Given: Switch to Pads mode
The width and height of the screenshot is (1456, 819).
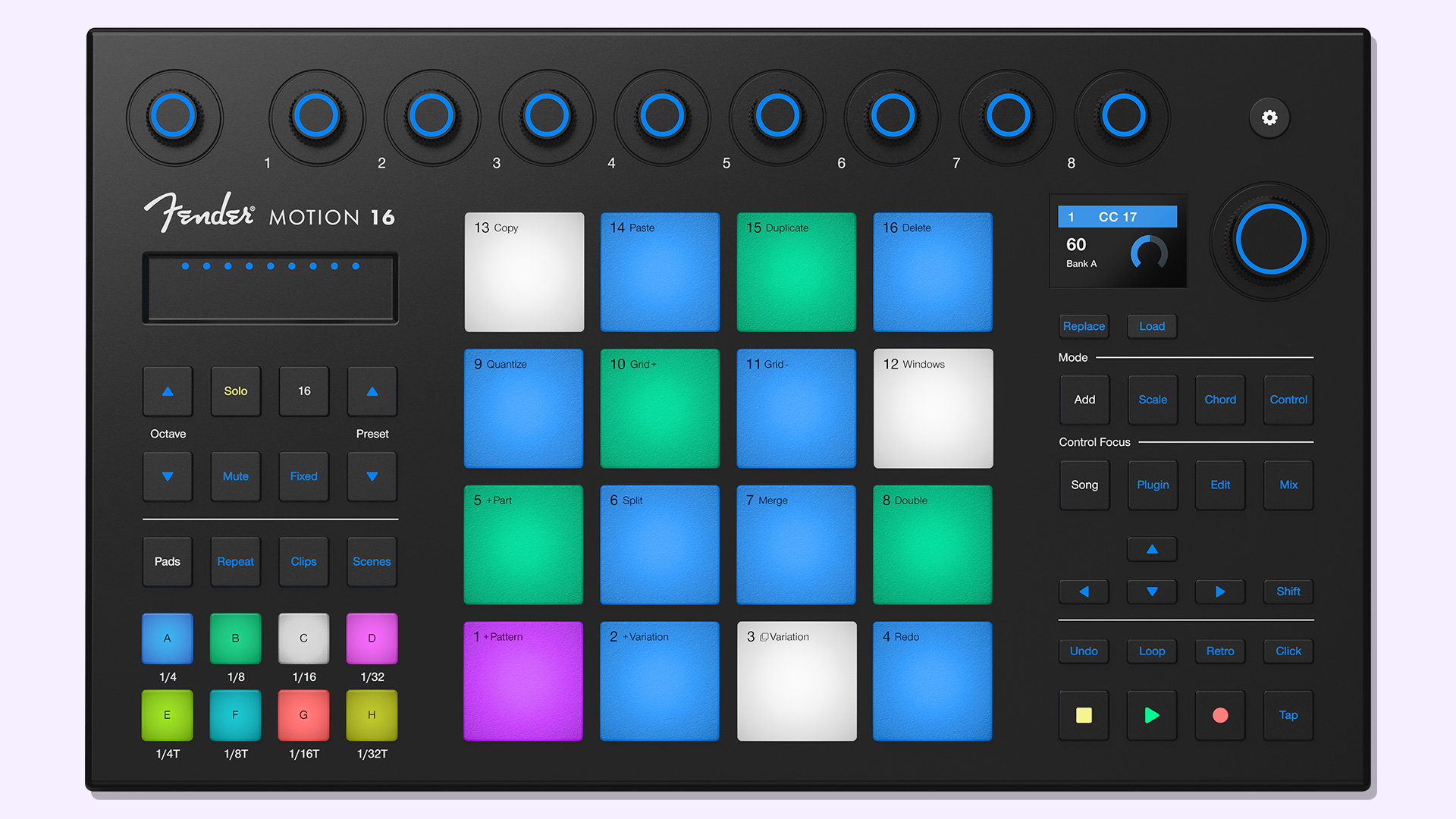Looking at the screenshot, I should coord(168,561).
